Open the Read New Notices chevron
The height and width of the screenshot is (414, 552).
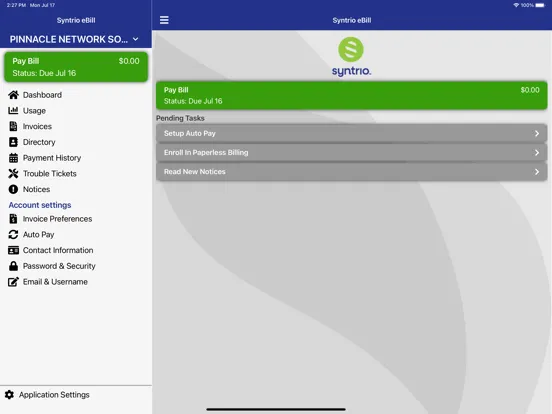(537, 172)
